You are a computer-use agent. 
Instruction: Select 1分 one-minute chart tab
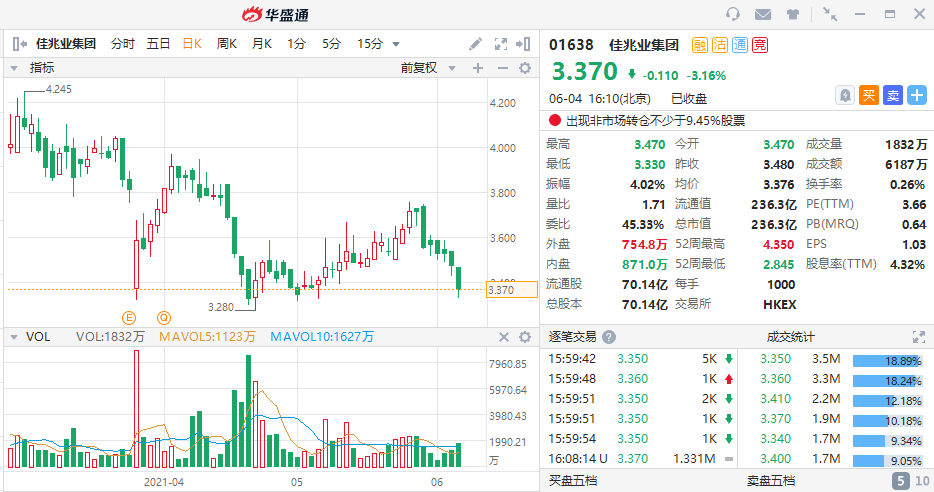296,43
